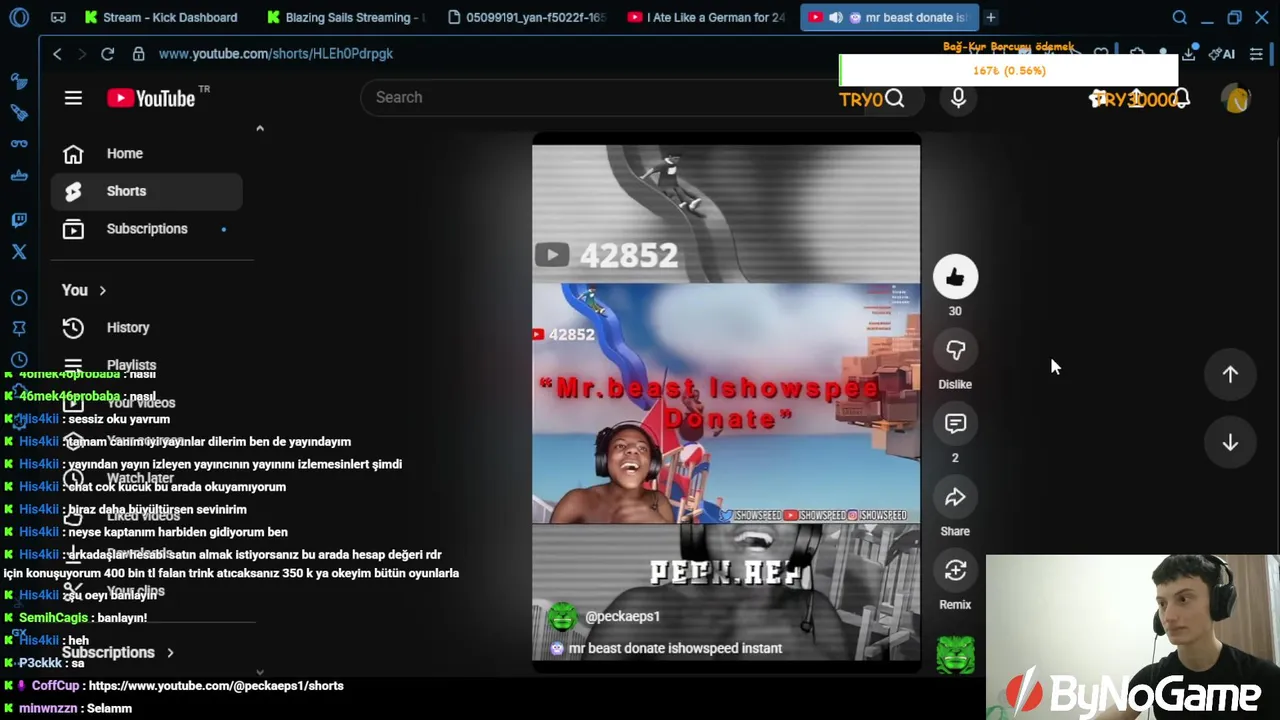Open the account avatar menu

point(1237,98)
